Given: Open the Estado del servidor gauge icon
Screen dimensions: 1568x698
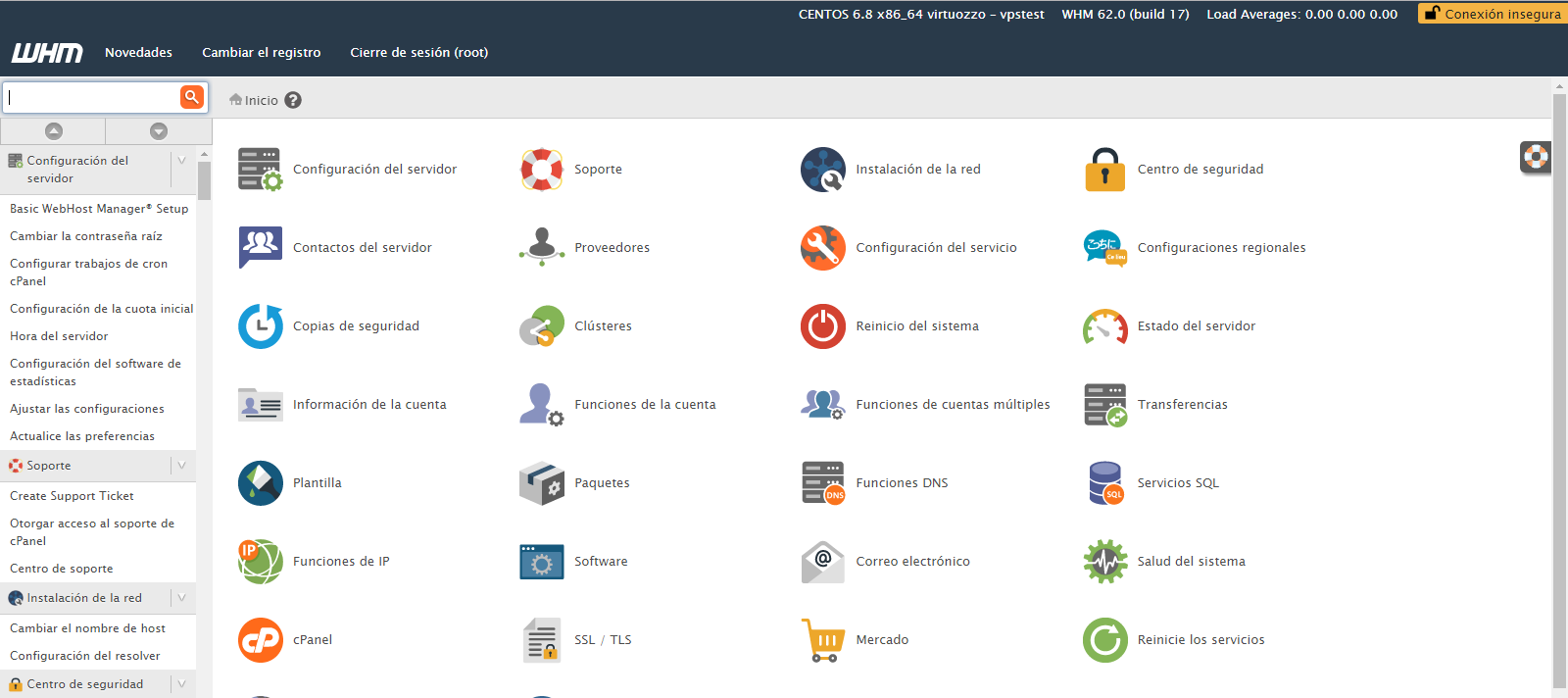Looking at the screenshot, I should click(1105, 326).
